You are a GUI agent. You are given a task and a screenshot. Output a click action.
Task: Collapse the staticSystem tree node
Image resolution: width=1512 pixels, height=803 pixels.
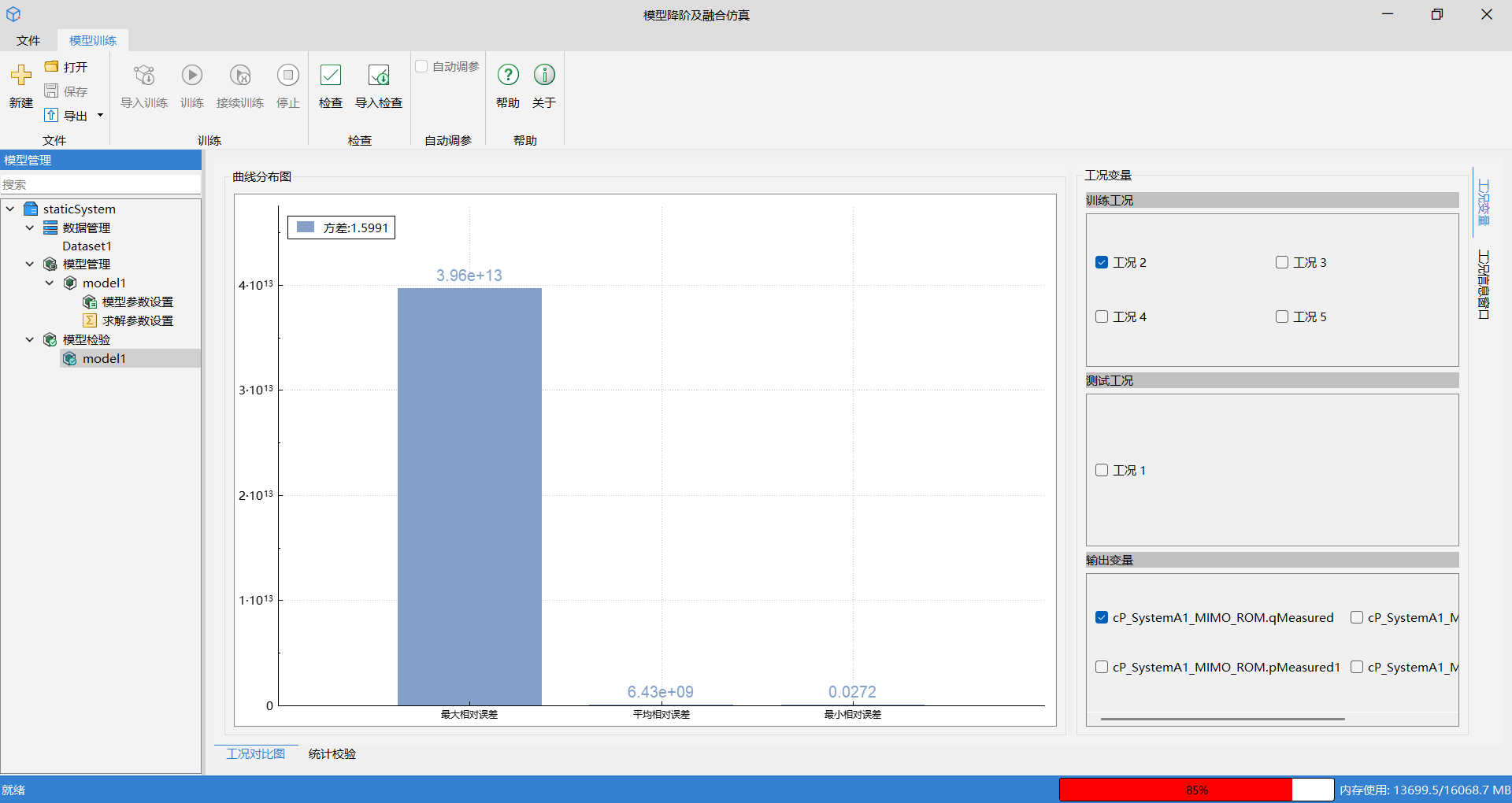coord(10,209)
